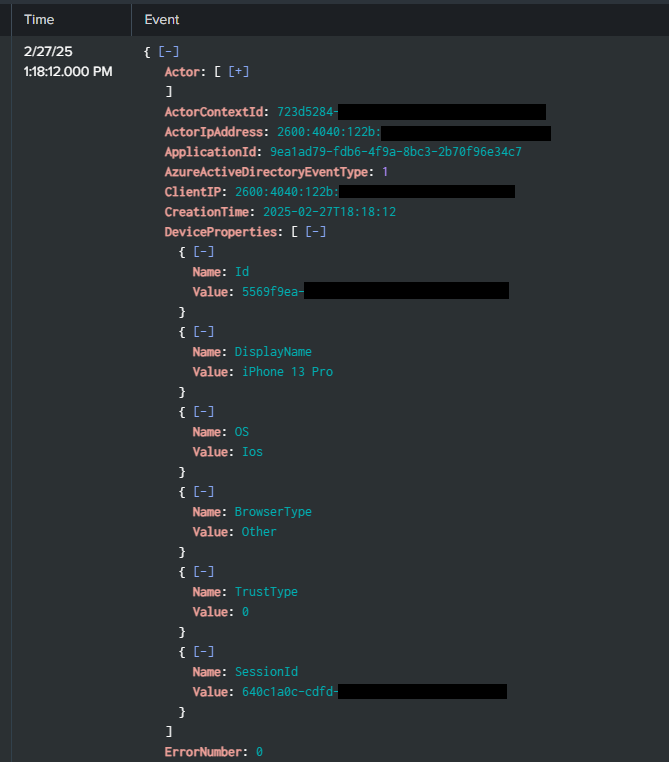The image size is (669, 762).
Task: Click the iPhone 13 Pro value
Action: [287, 371]
